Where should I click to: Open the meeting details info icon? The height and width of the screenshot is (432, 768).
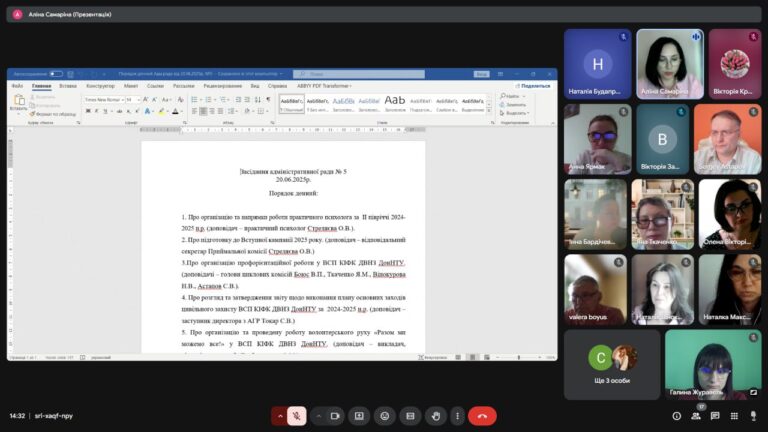pyautogui.click(x=676, y=416)
